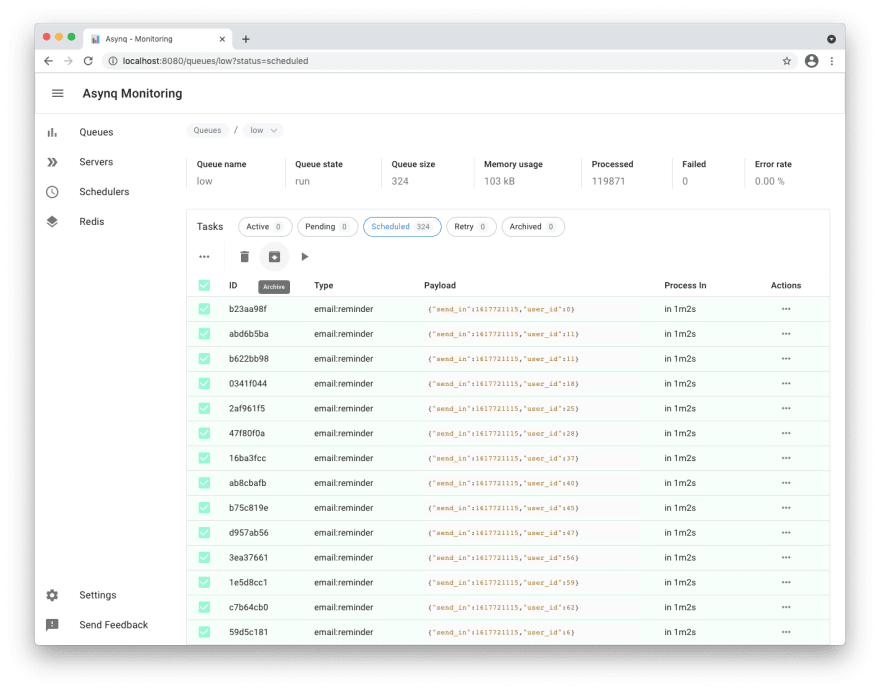
Task: Uncheck the checkbox for task 2af961f5
Action: click(x=204, y=409)
